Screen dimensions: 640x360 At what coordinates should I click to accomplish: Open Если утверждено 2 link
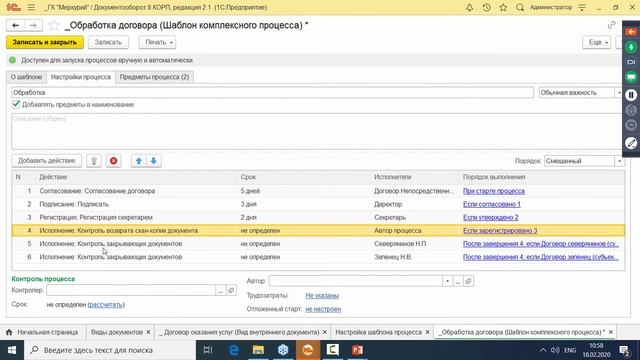(x=491, y=218)
